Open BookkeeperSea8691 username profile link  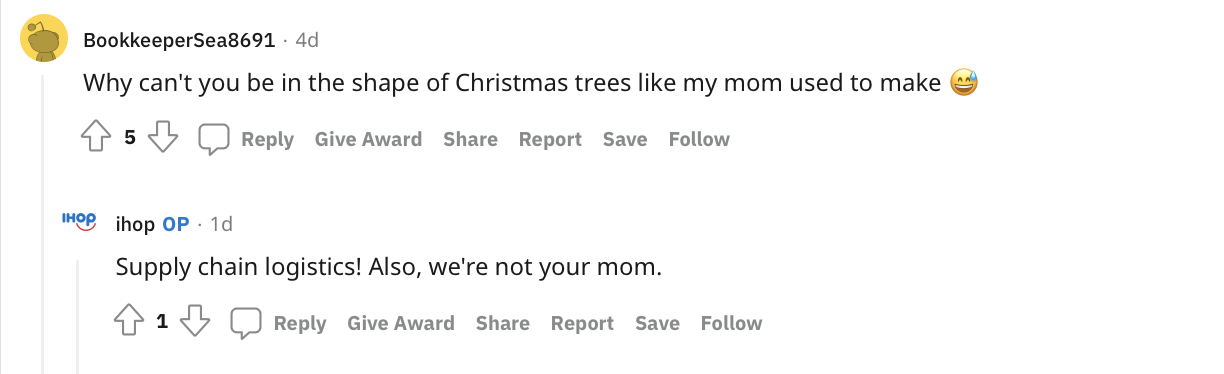(179, 40)
